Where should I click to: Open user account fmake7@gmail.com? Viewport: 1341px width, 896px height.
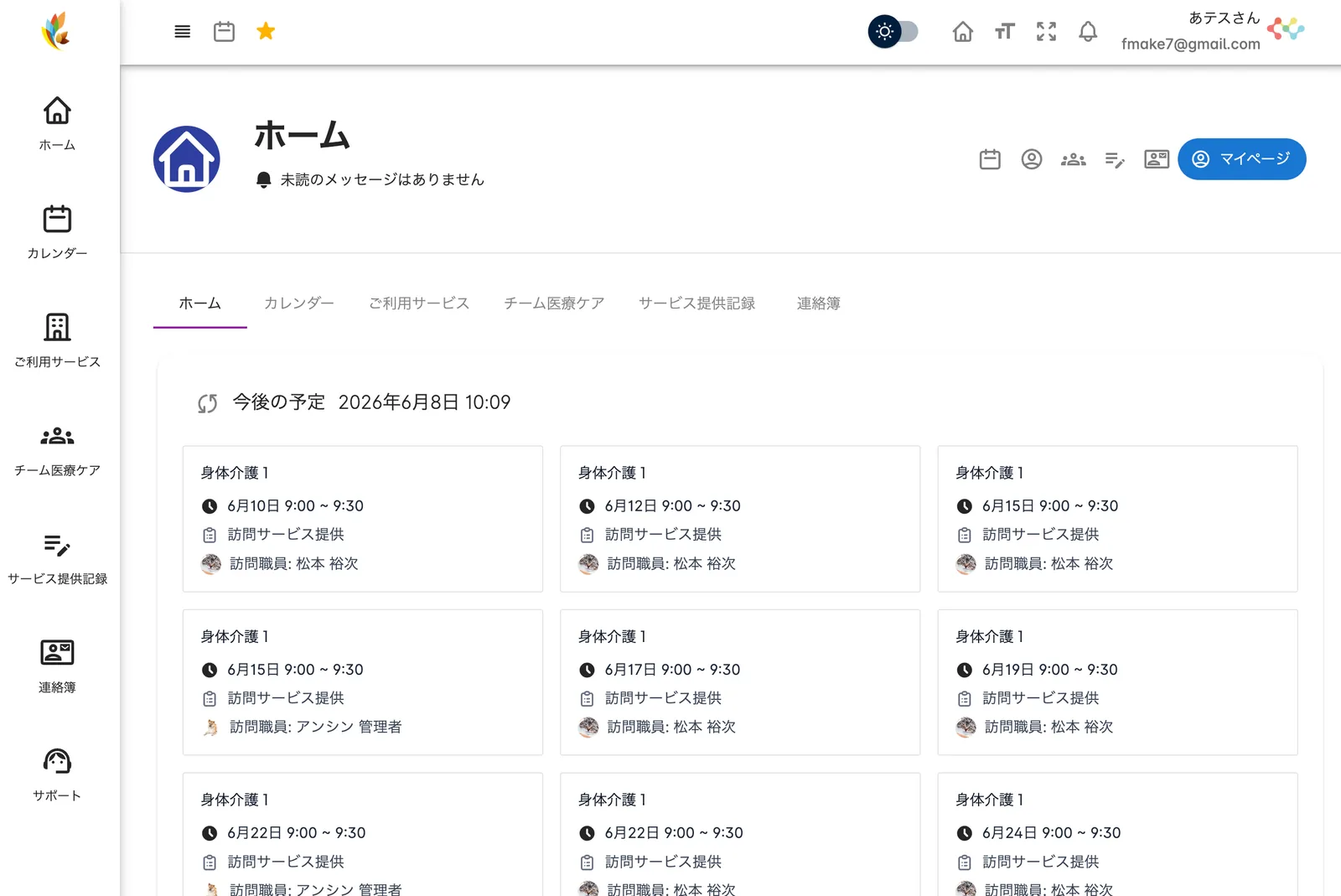pos(1190,44)
